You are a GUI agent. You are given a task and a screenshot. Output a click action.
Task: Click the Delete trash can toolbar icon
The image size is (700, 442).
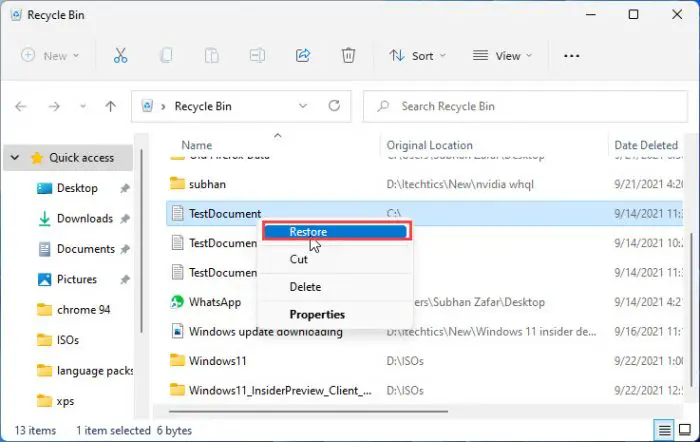click(x=348, y=55)
